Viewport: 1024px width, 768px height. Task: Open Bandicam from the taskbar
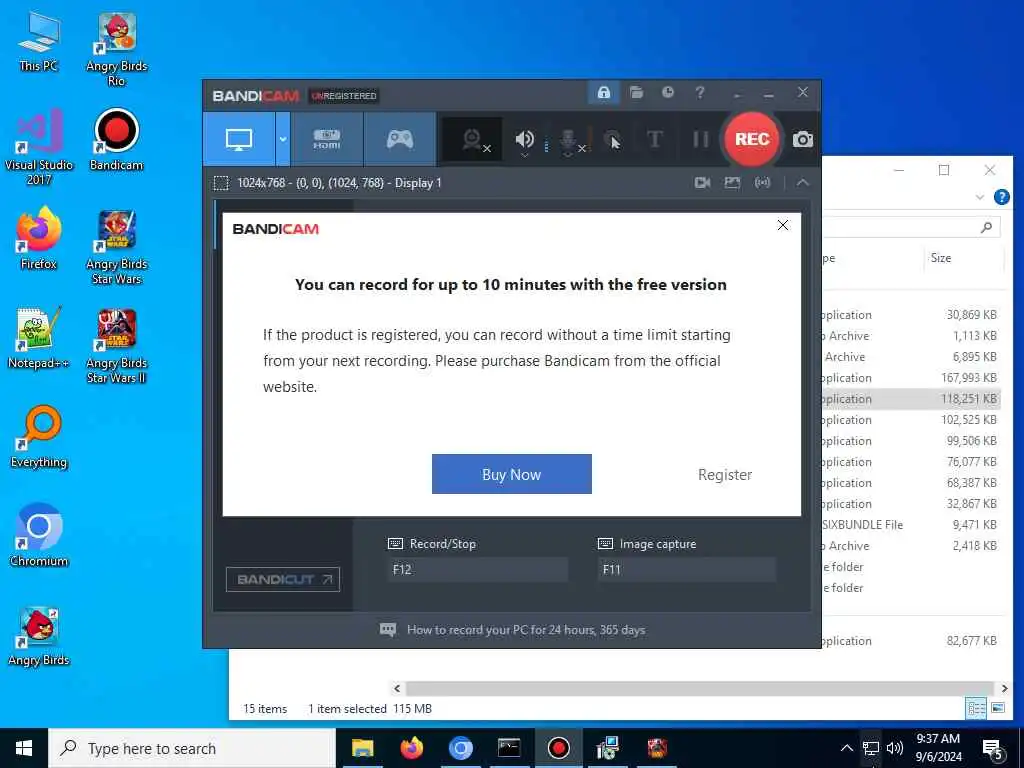pos(558,748)
